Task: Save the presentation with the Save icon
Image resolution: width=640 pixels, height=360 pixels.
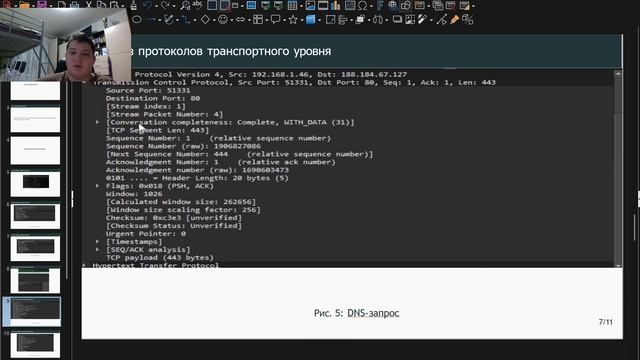Action: click(42, 5)
